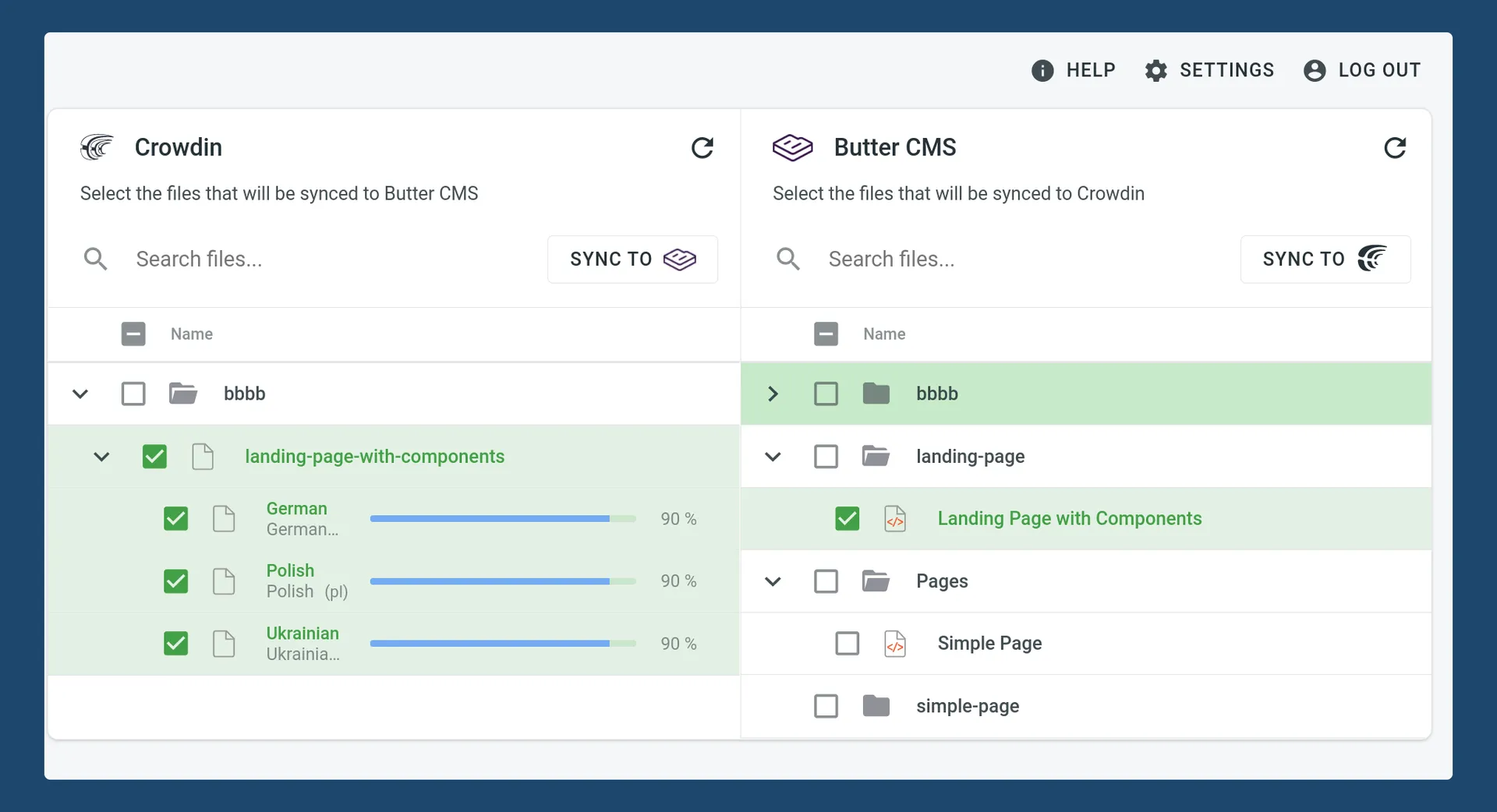Screen dimensions: 1497x812
Task: Click the Pages folder icon
Action: (876, 581)
